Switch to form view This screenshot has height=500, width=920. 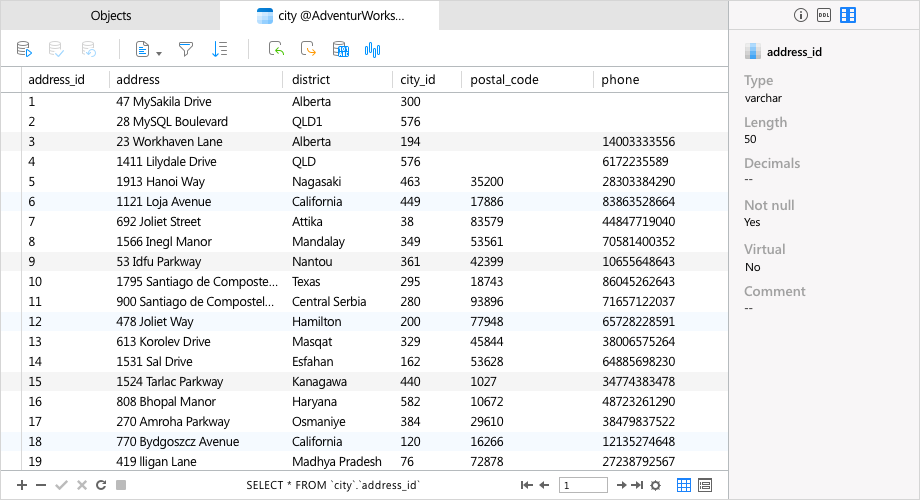(705, 485)
